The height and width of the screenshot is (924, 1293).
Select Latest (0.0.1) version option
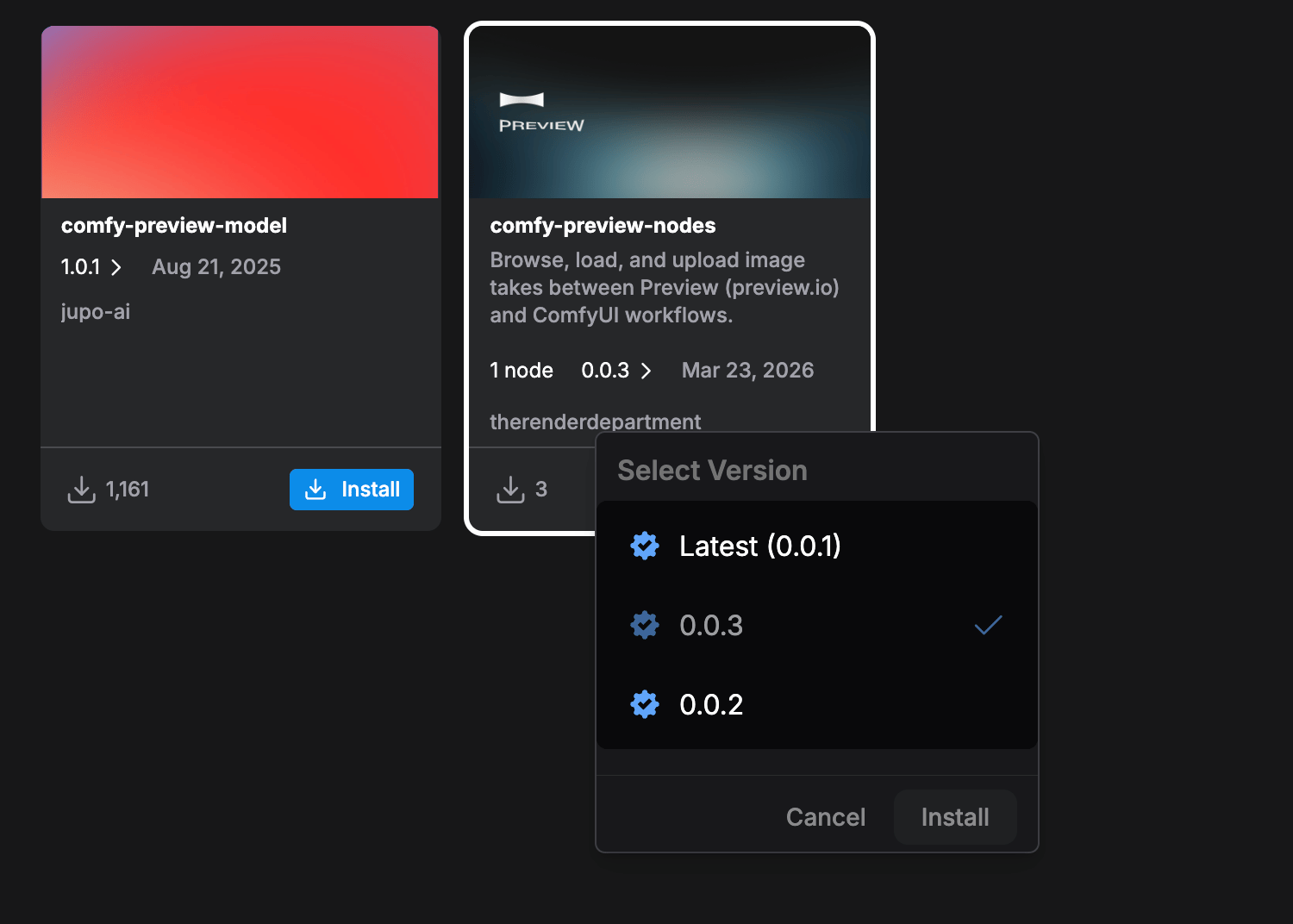[817, 546]
